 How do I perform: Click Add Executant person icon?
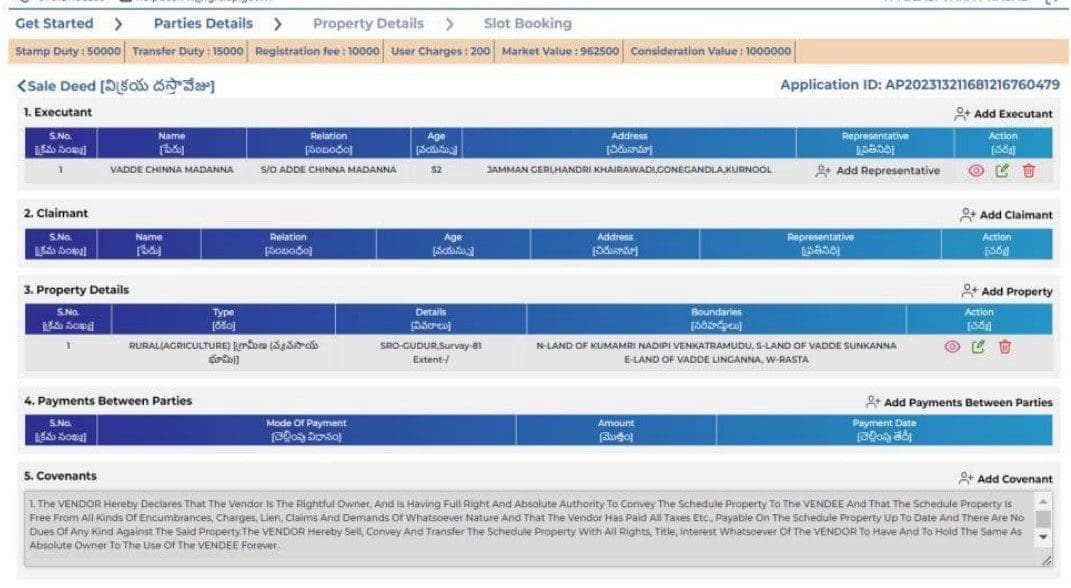tap(962, 114)
